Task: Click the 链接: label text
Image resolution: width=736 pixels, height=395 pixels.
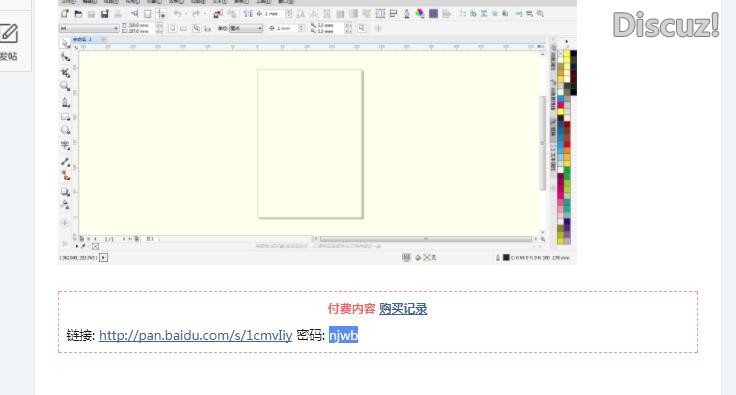Action: 81,335
